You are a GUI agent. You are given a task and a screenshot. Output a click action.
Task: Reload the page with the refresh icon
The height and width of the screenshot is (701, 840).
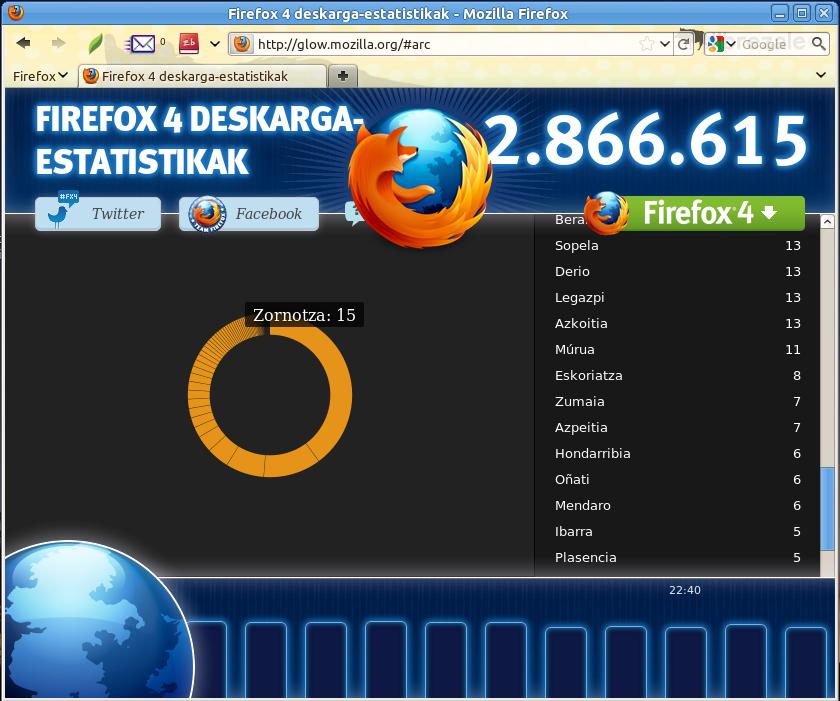(x=684, y=44)
